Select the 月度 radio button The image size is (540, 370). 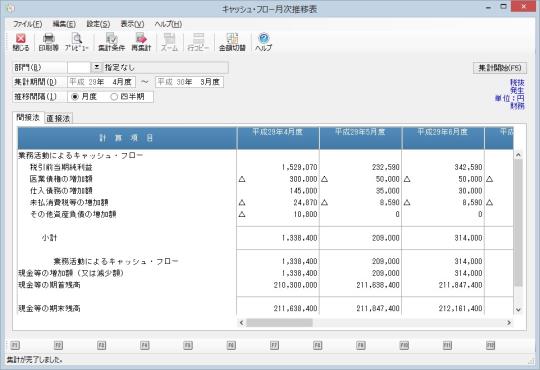(x=75, y=97)
